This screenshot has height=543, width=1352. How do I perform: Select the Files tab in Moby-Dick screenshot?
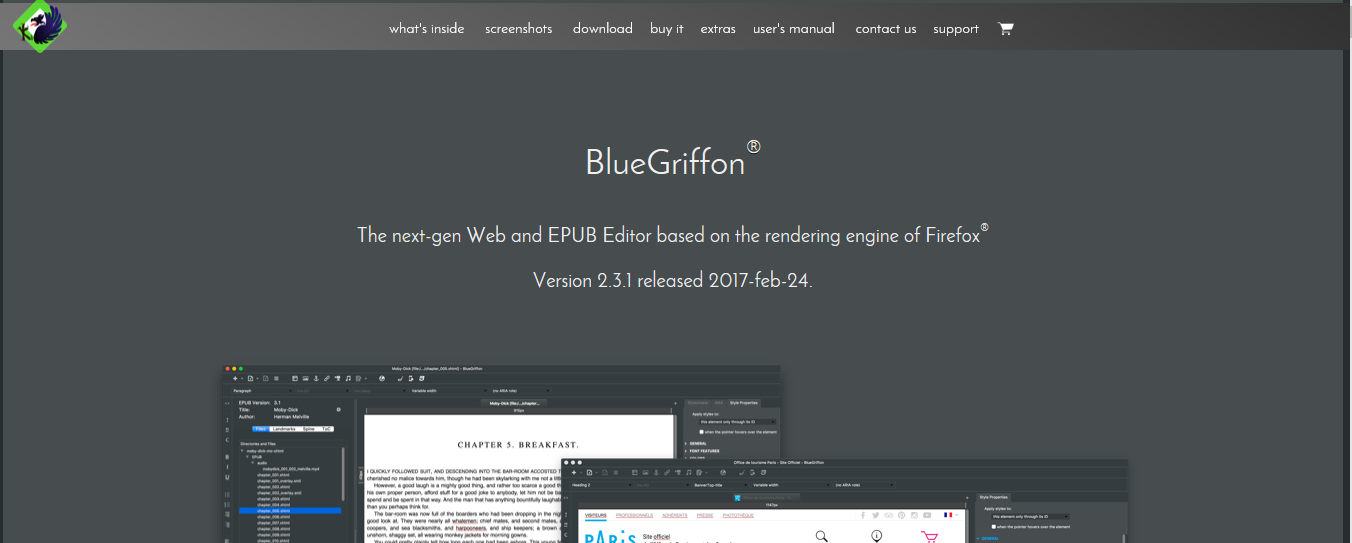point(261,429)
